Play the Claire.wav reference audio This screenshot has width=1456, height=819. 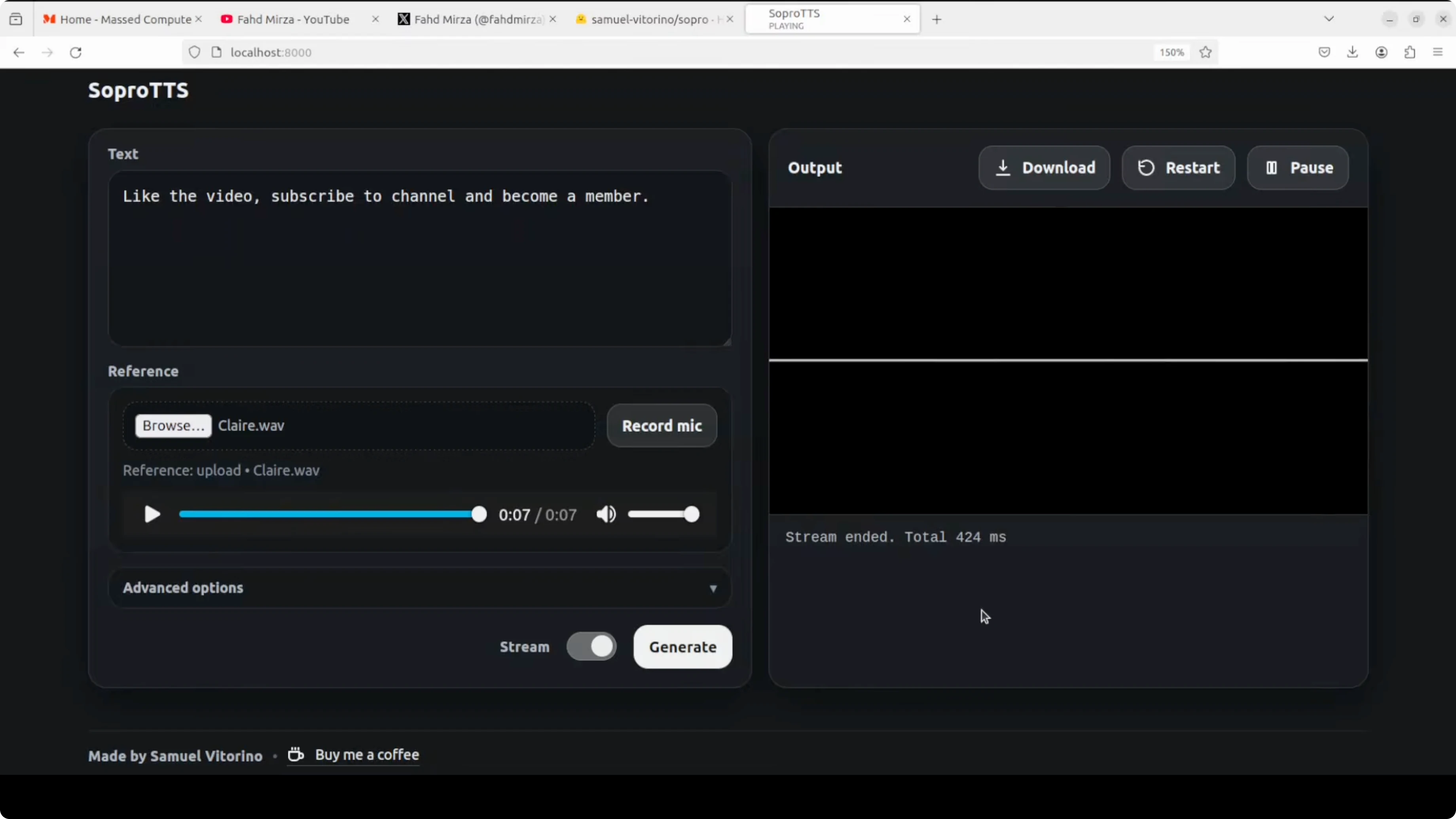152,514
